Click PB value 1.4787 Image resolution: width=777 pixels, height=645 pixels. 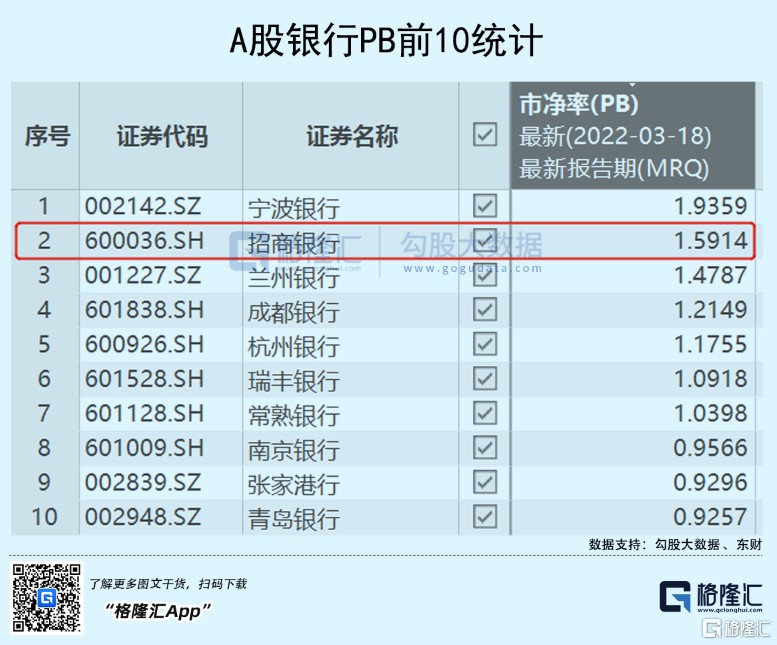coord(711,275)
